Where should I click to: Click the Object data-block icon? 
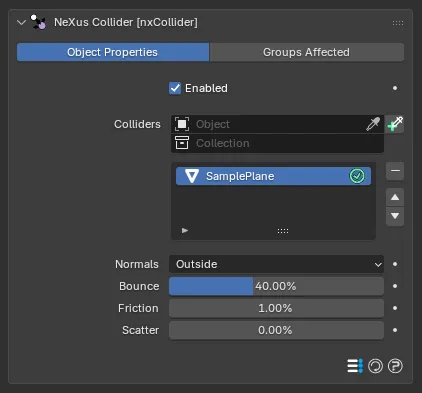point(182,124)
